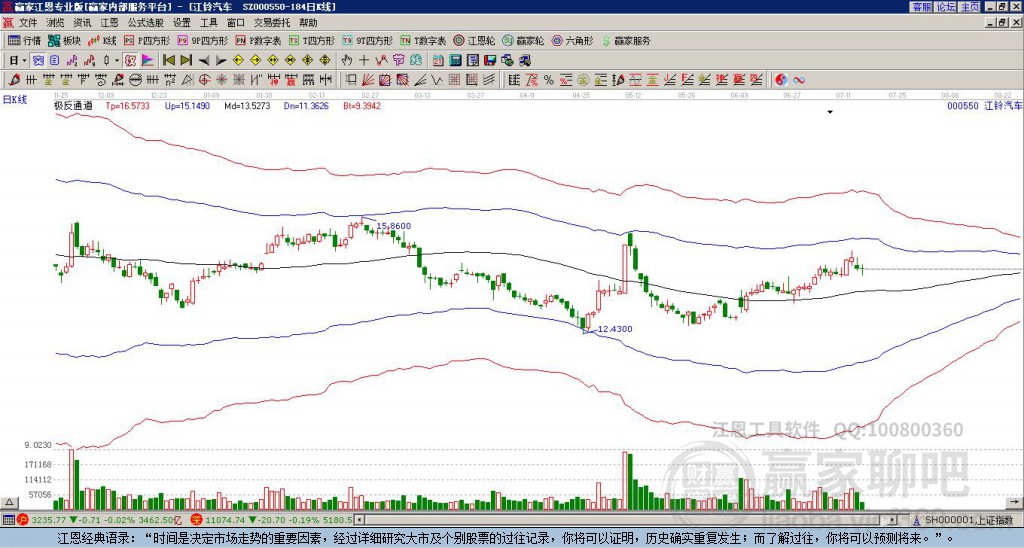Open the calculator icon
The image size is (1024, 548).
[x=455, y=60]
